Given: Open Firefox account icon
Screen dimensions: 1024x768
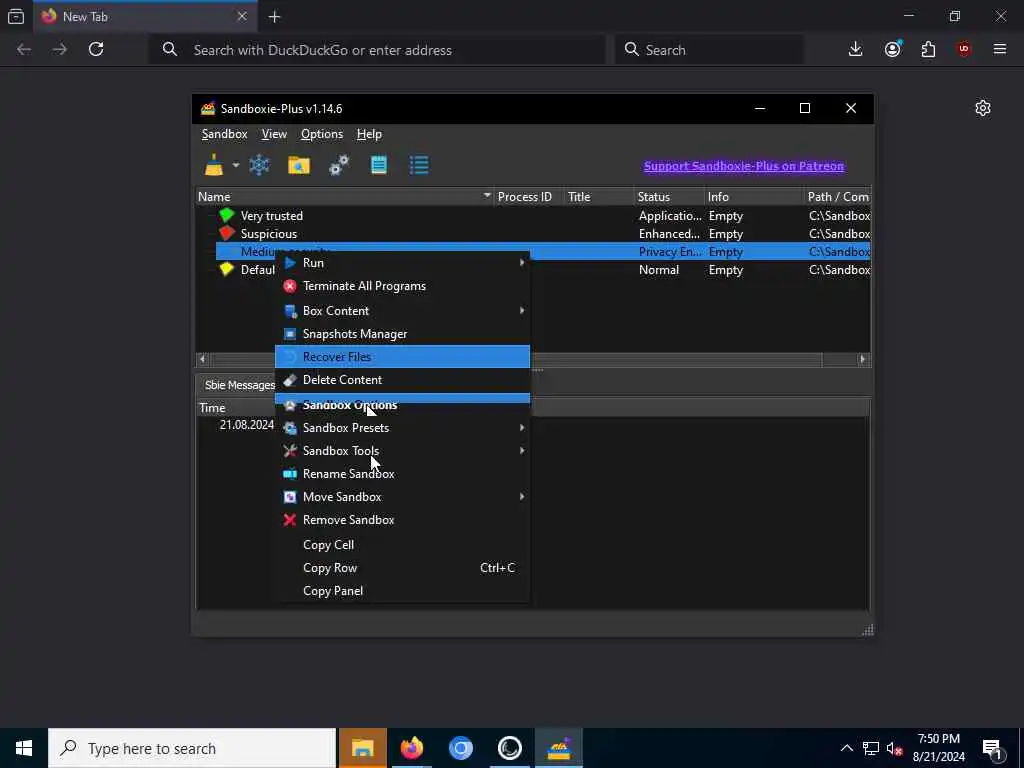Looking at the screenshot, I should (893, 49).
